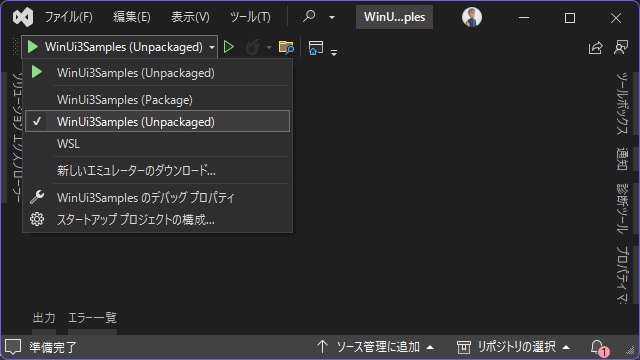Open the ソリューション エクスプローラー side tab
The height and width of the screenshot is (360, 640).
[17, 138]
